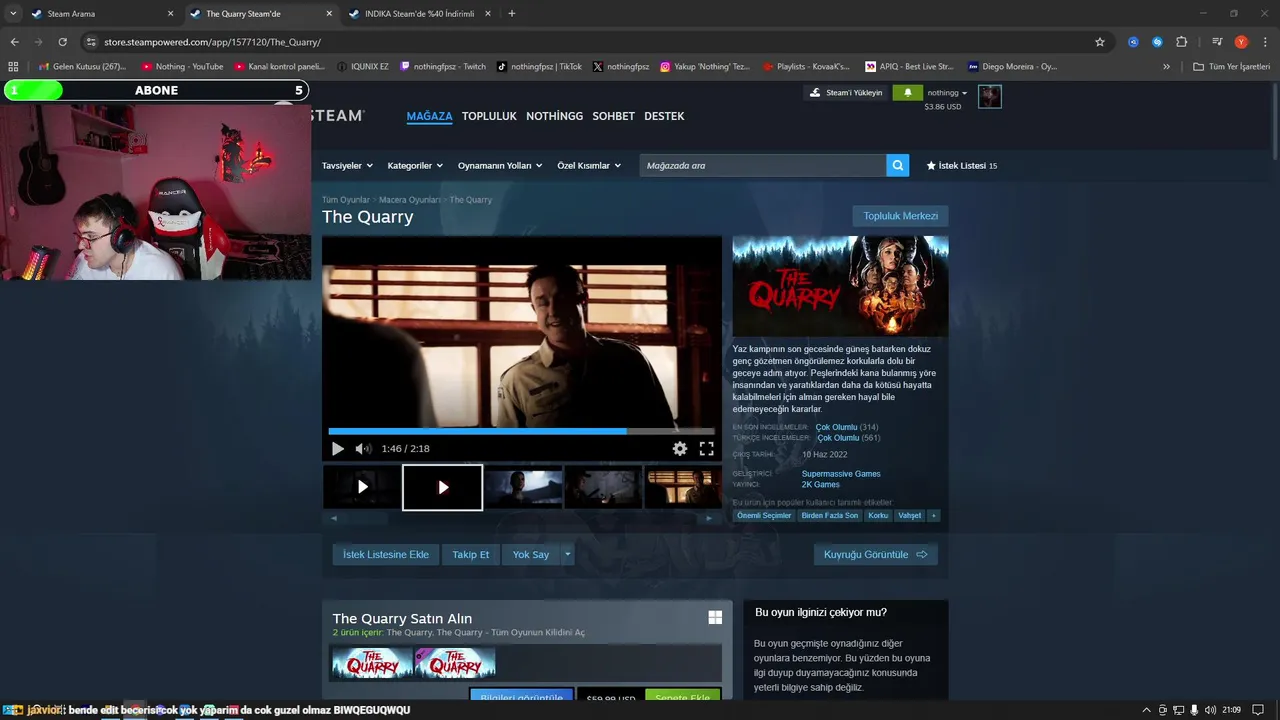The height and width of the screenshot is (720, 1280).
Task: Show more bookmarks overflow chevron
Action: point(1166,67)
